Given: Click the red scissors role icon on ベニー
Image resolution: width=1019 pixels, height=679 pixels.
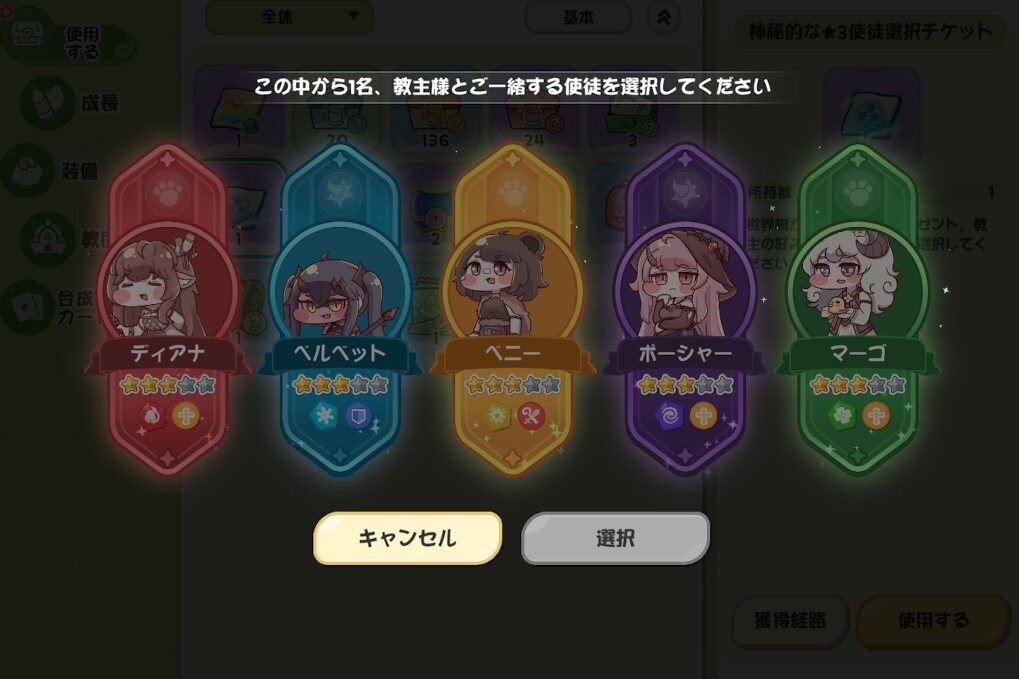Looking at the screenshot, I should pos(530,416).
